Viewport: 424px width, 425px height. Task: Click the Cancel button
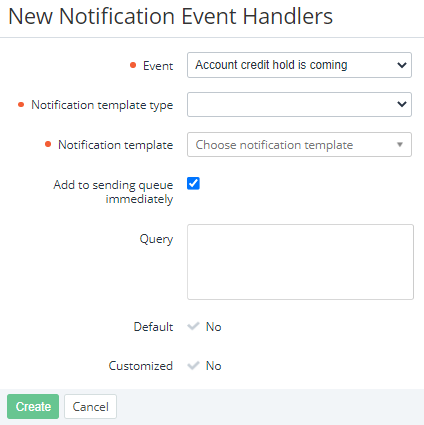point(91,406)
